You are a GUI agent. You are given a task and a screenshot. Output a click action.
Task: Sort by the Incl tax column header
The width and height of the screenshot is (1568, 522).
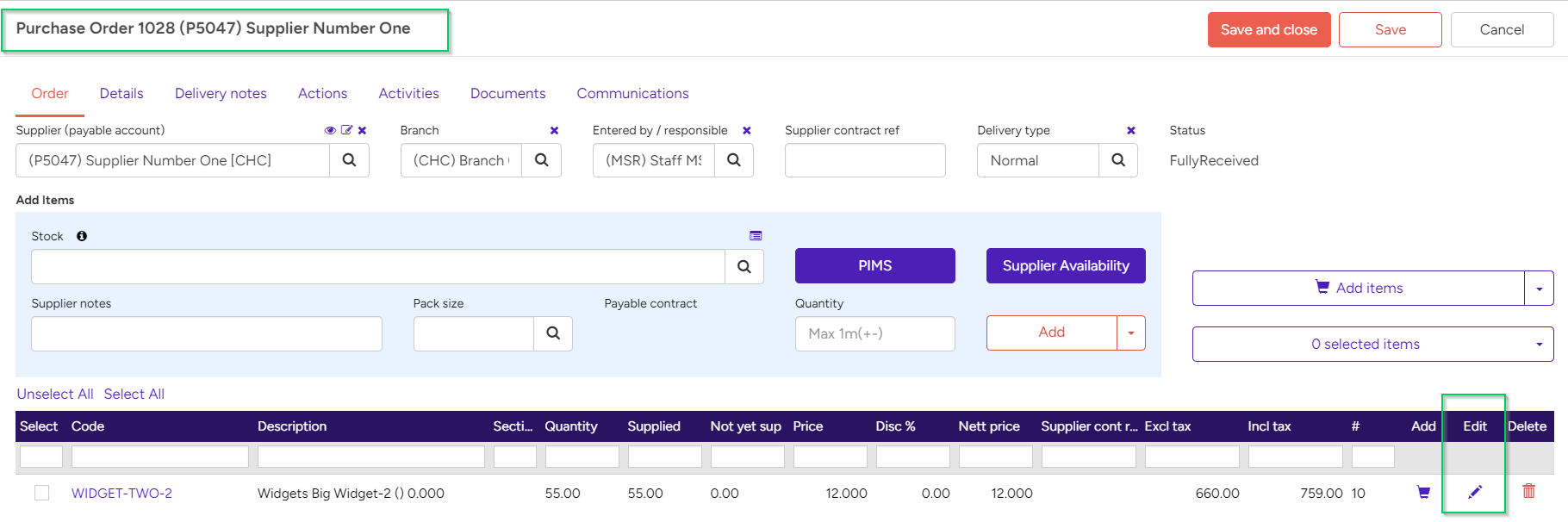(x=1269, y=426)
